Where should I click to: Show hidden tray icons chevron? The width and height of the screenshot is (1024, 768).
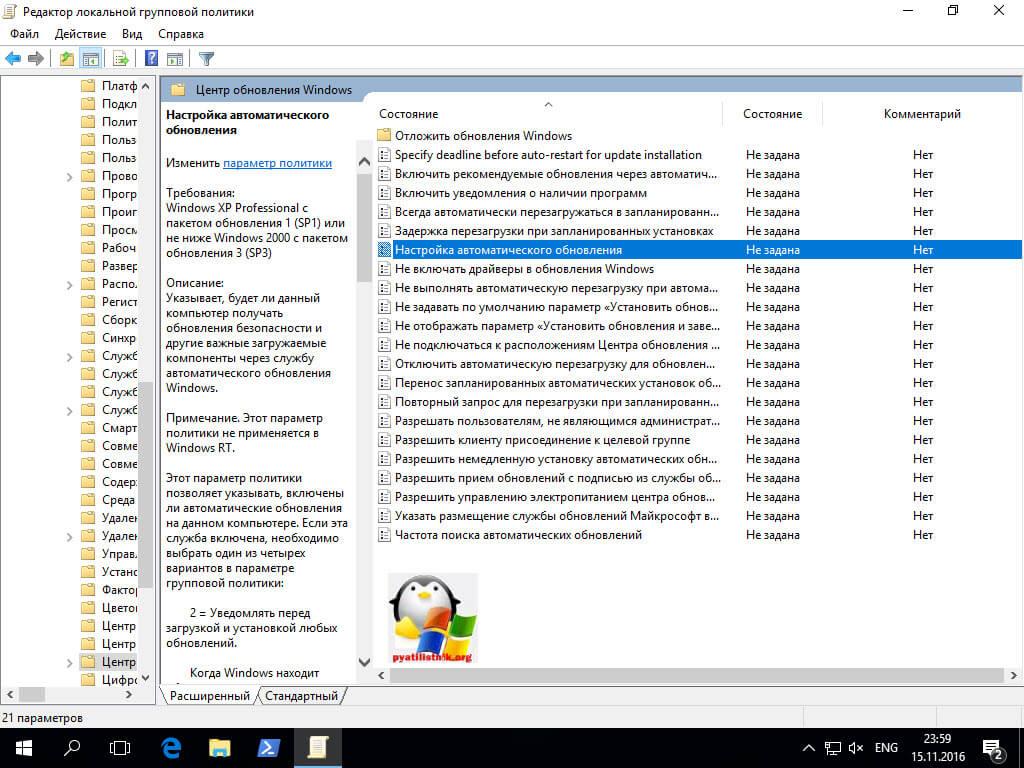pos(808,748)
